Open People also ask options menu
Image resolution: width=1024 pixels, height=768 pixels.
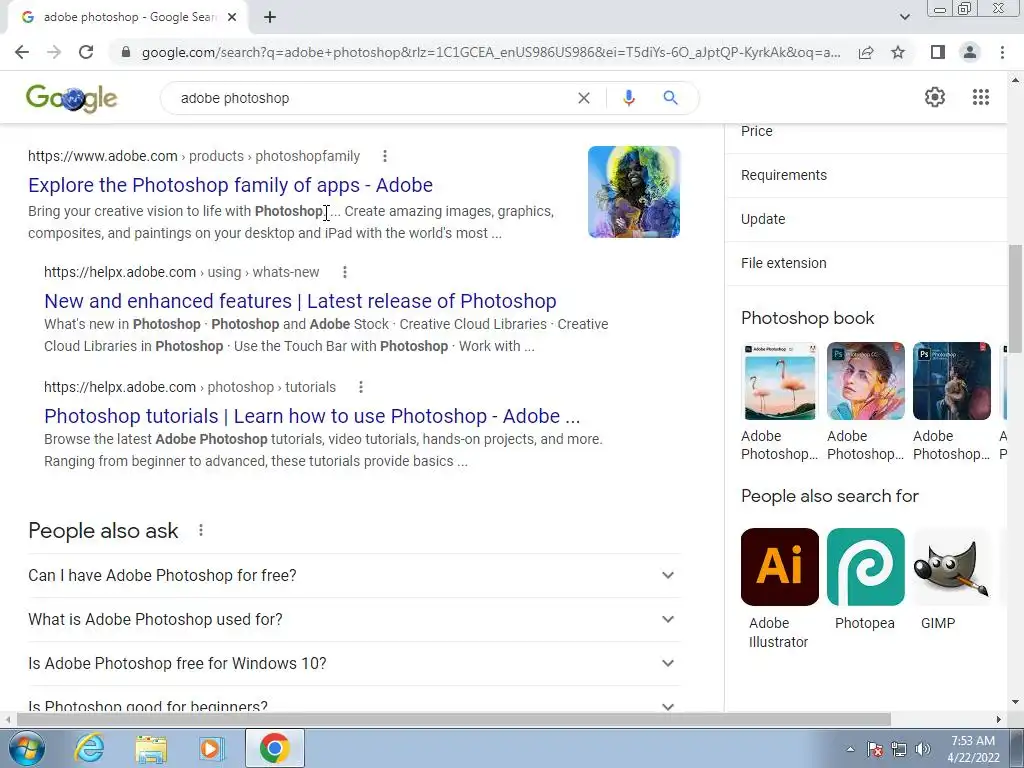(200, 530)
